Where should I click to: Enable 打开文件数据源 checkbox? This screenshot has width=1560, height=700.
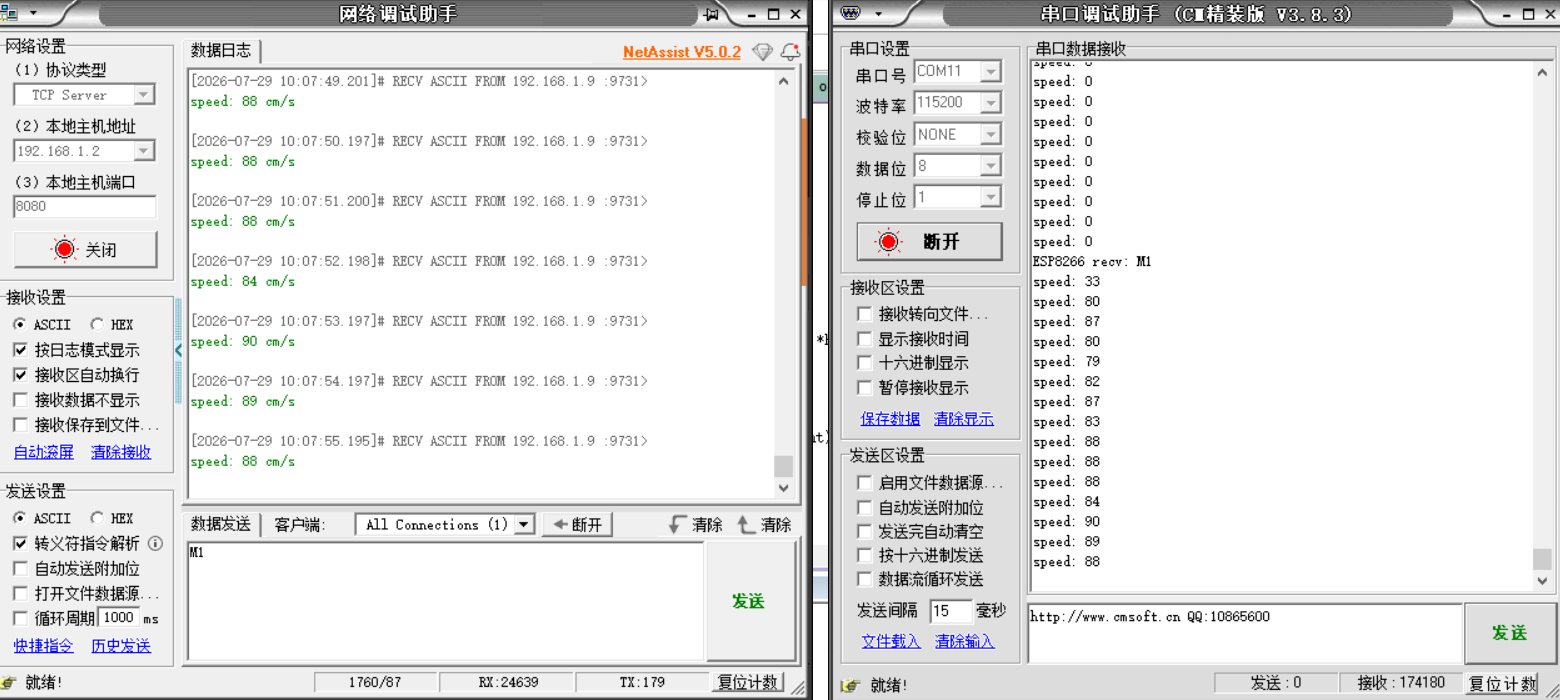coord(20,594)
